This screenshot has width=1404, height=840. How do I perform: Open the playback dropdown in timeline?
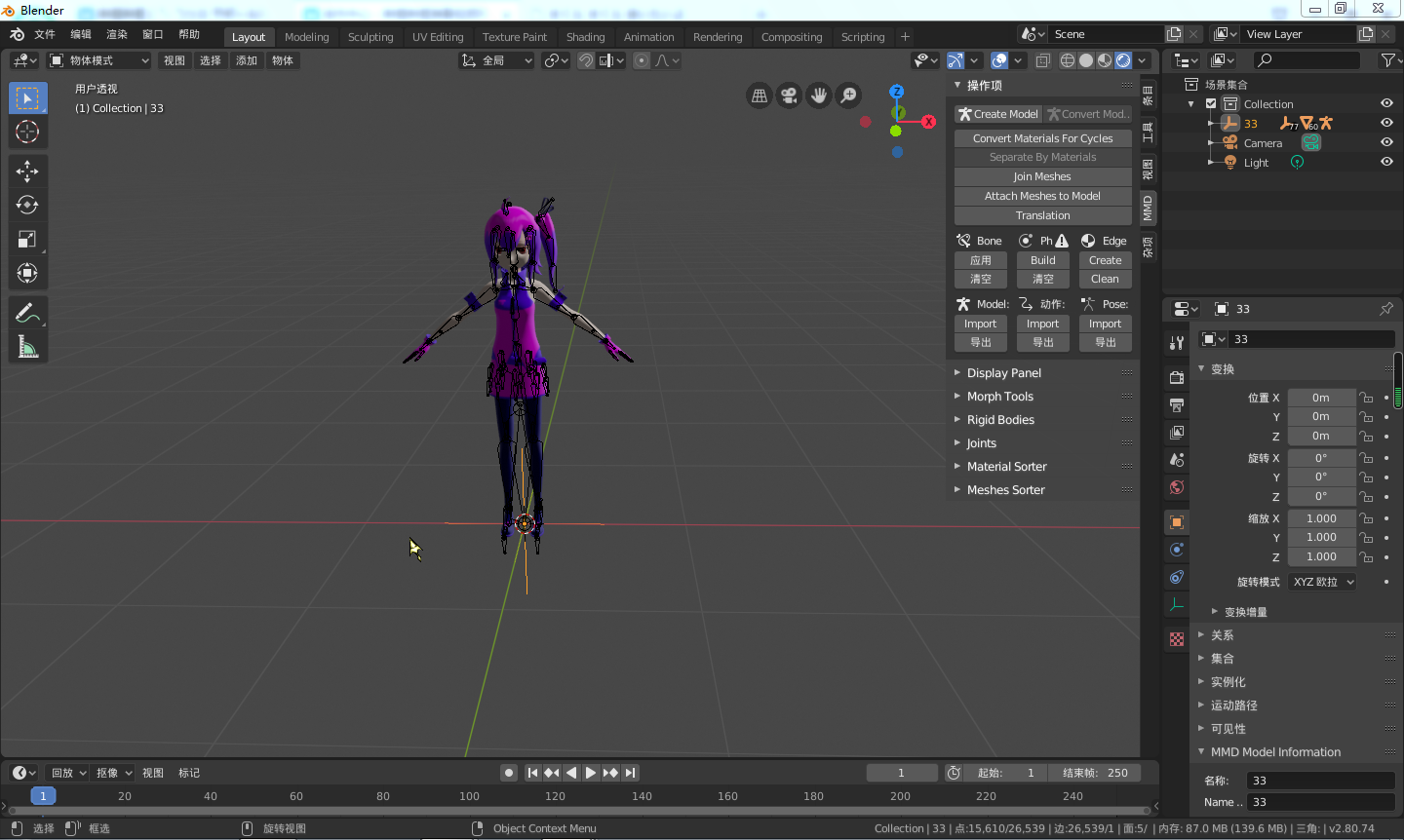pyautogui.click(x=68, y=773)
